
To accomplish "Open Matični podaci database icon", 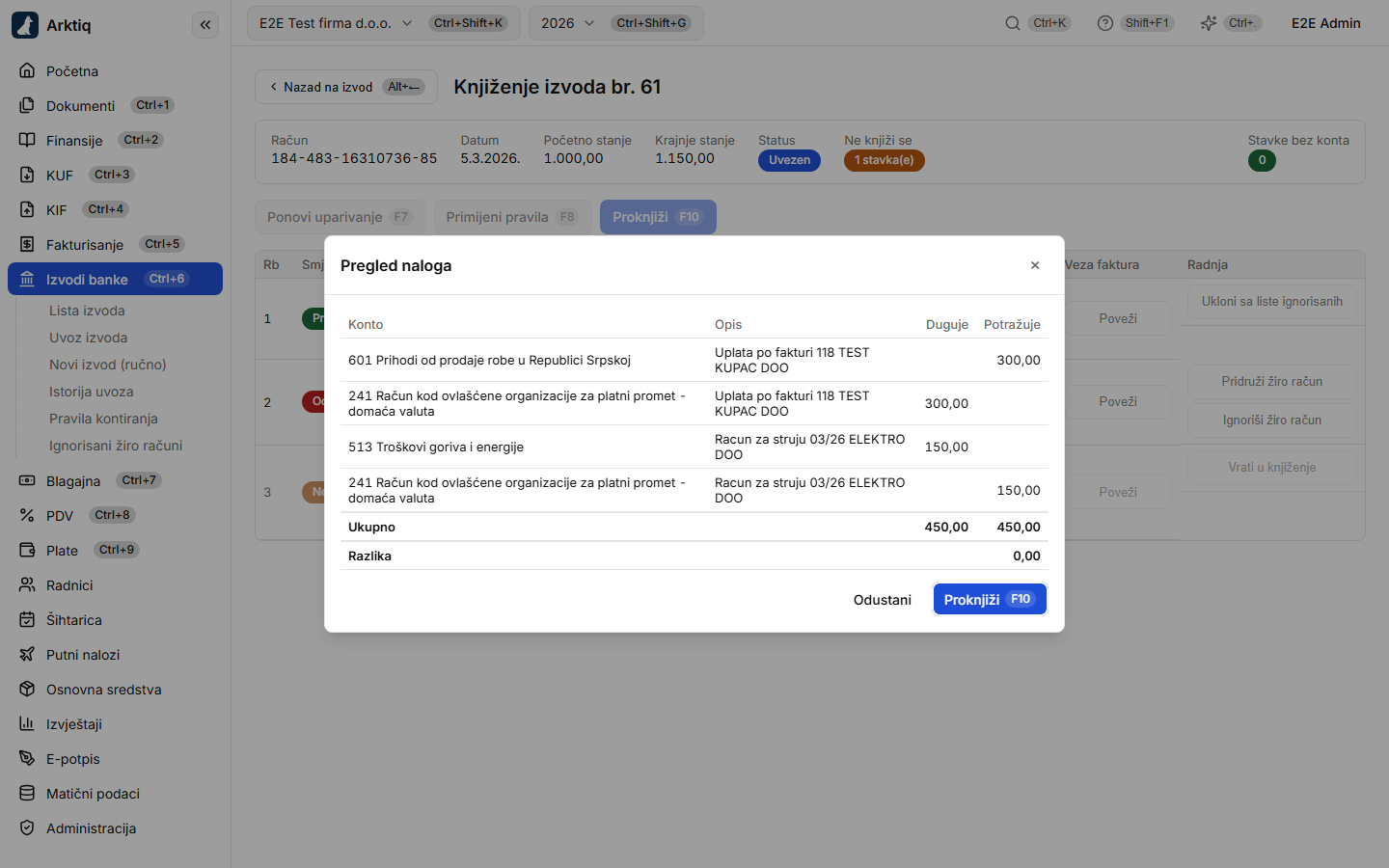I will click(x=27, y=793).
